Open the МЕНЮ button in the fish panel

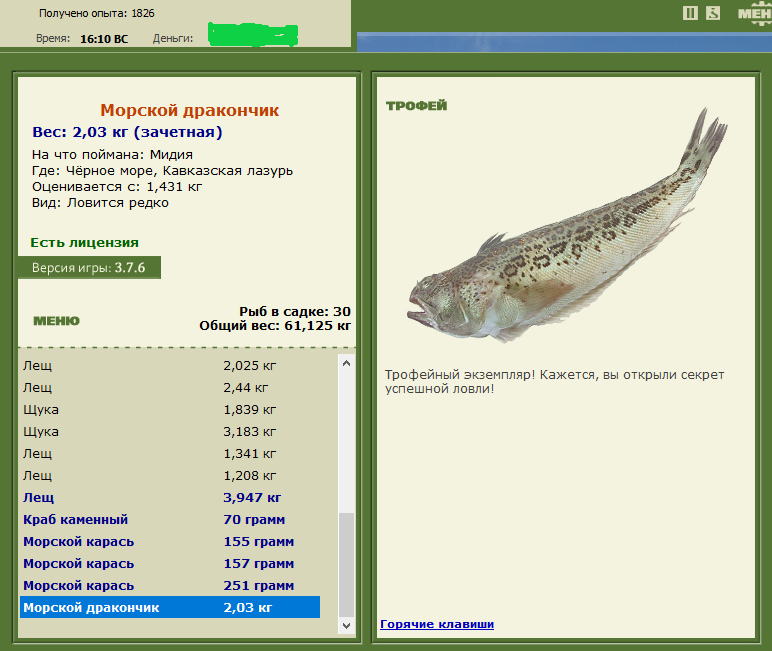pyautogui.click(x=57, y=321)
